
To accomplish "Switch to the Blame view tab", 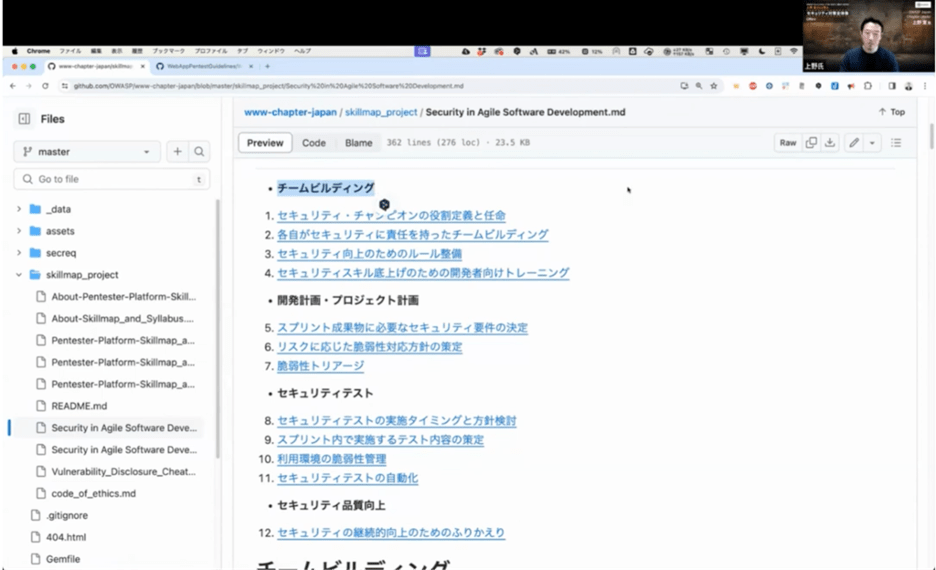I will tap(358, 143).
